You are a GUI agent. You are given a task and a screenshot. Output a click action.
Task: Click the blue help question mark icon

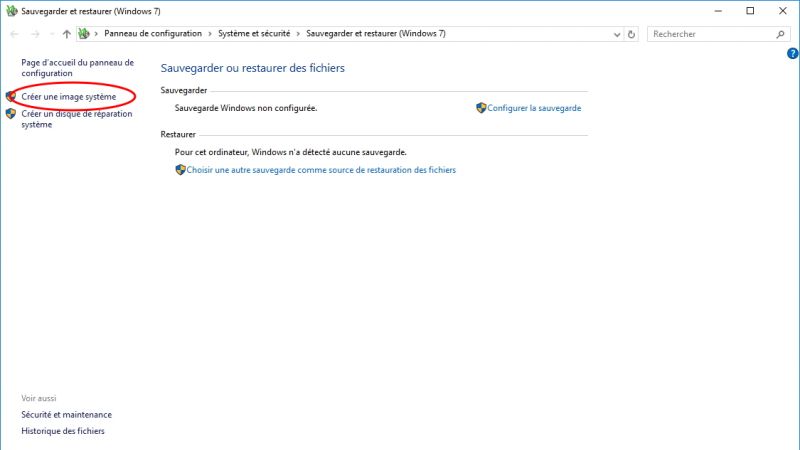792,53
